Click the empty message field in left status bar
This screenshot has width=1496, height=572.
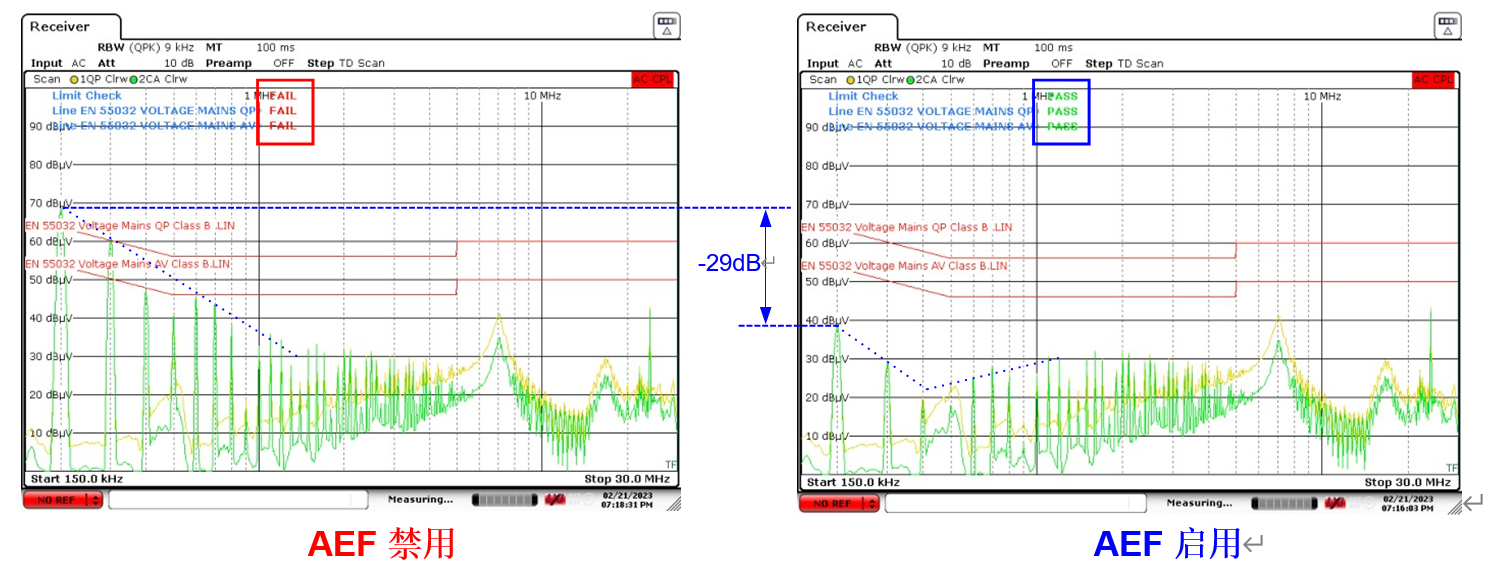tap(238, 500)
